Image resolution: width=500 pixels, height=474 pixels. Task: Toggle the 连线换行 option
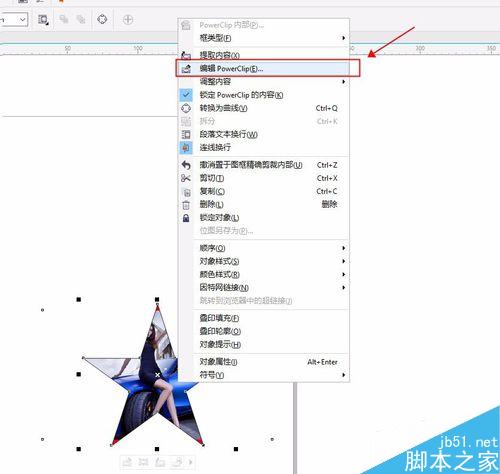coord(264,147)
